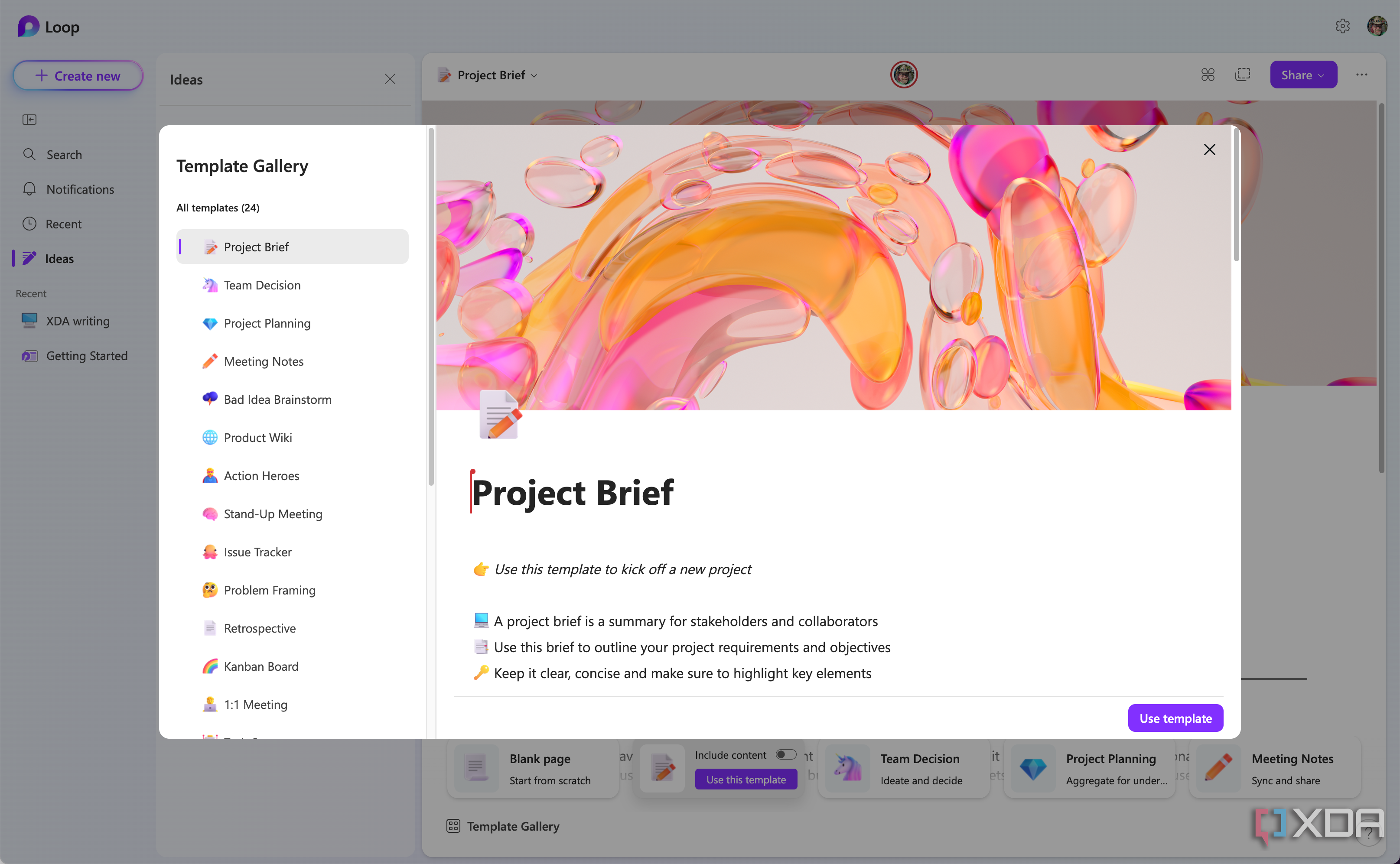Pick the Issue Tracker template
The image size is (1400, 864).
(292, 552)
